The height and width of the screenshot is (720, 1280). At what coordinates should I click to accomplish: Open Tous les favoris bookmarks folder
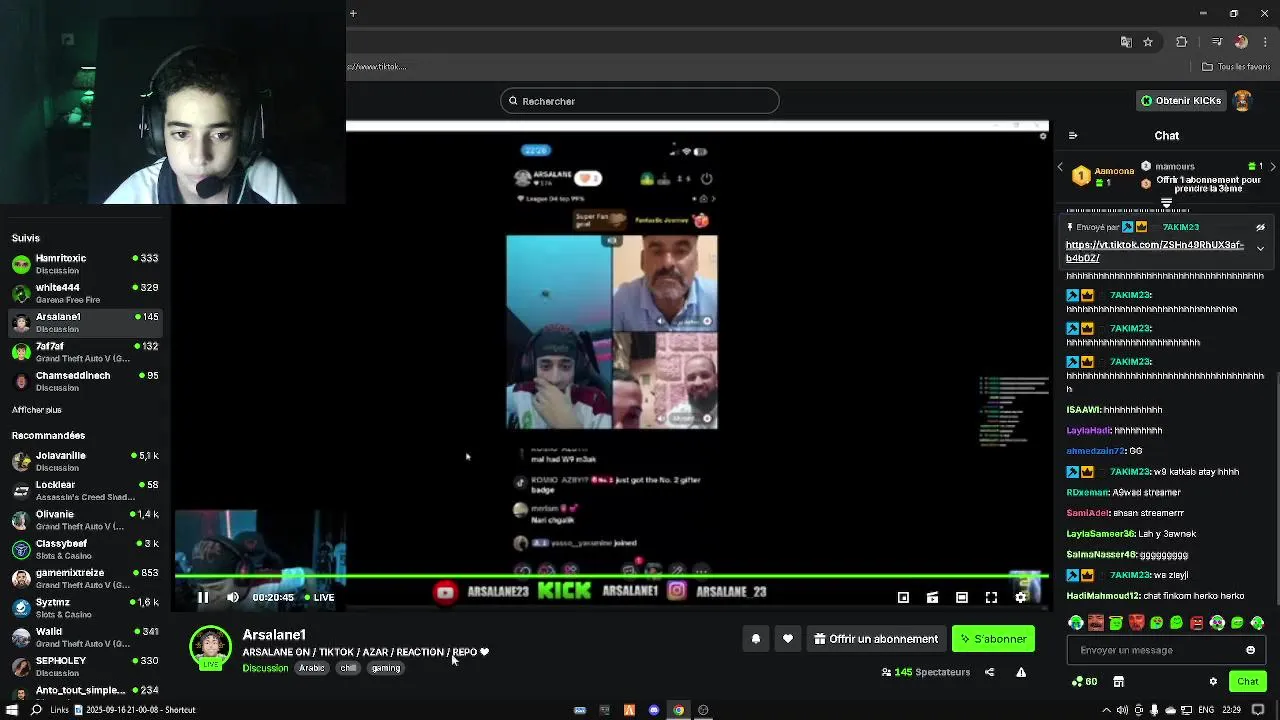[1236, 67]
